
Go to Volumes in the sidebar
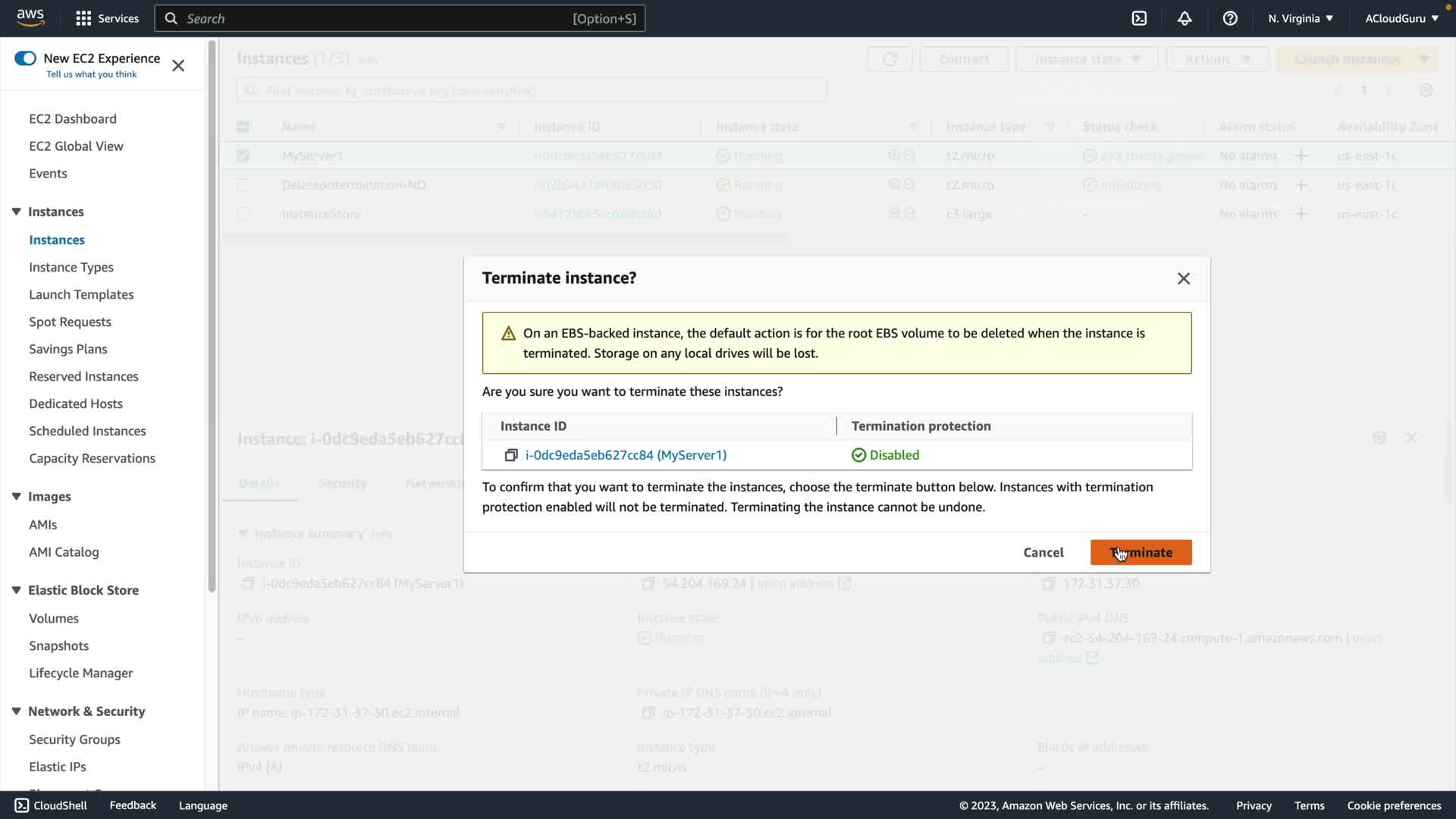[54, 618]
